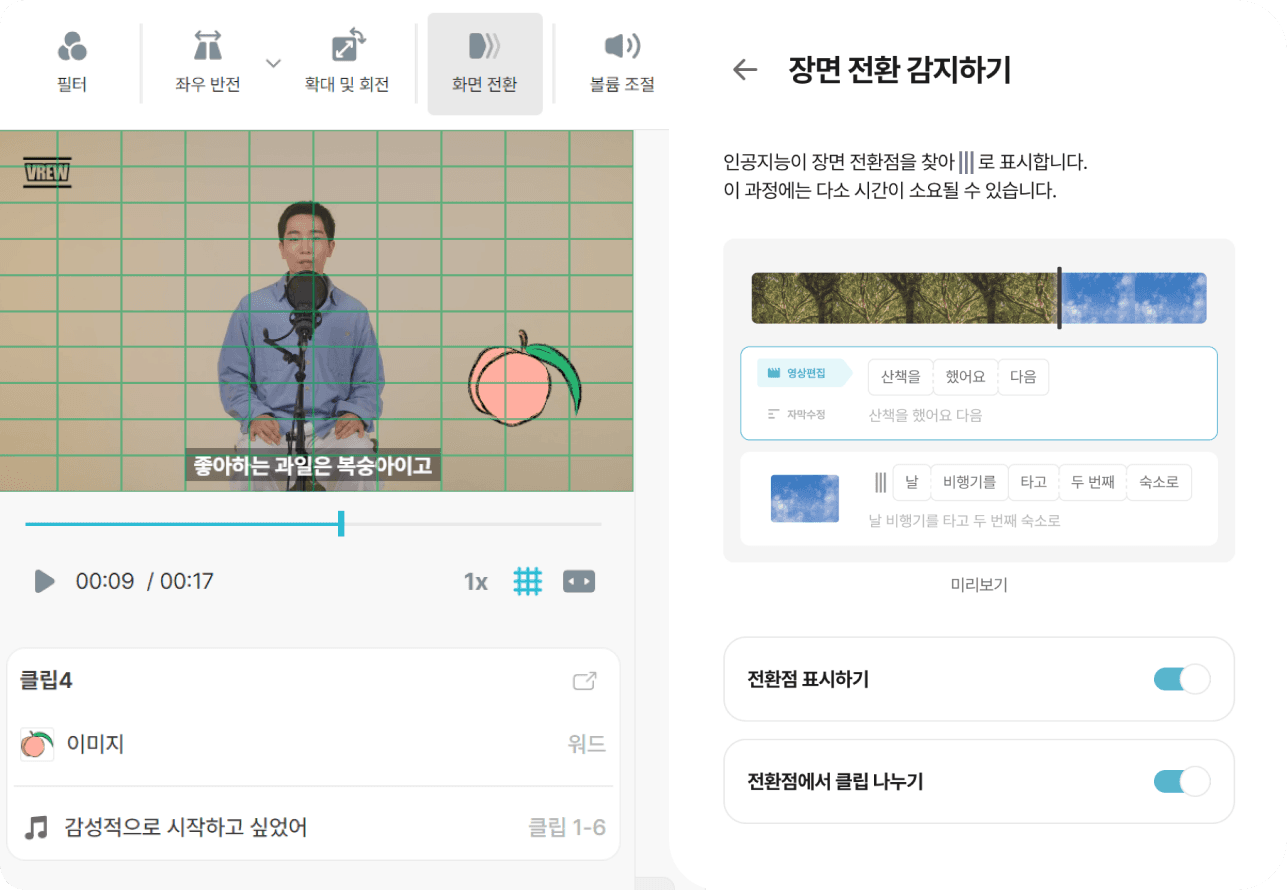Viewport: 1287px width, 890px height.
Task: Open 클립4 in a new window icon
Action: pyautogui.click(x=585, y=680)
